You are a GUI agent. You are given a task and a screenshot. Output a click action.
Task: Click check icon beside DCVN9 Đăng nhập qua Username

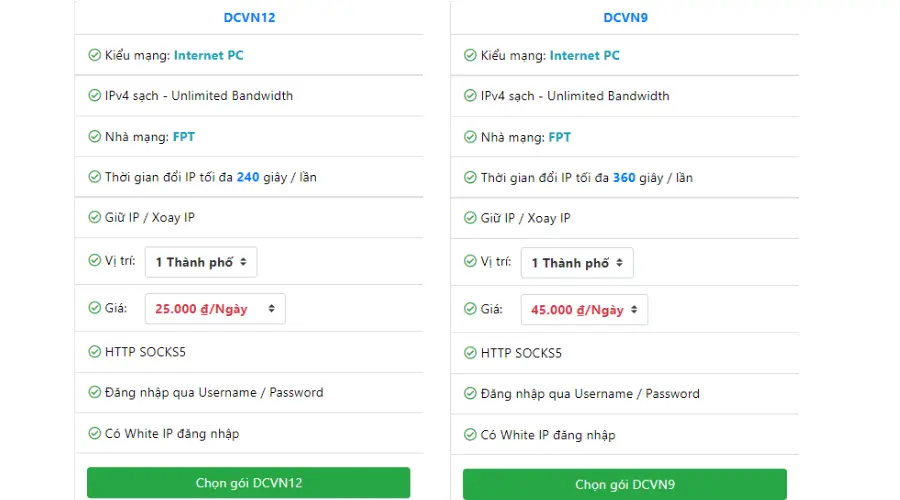coord(470,394)
